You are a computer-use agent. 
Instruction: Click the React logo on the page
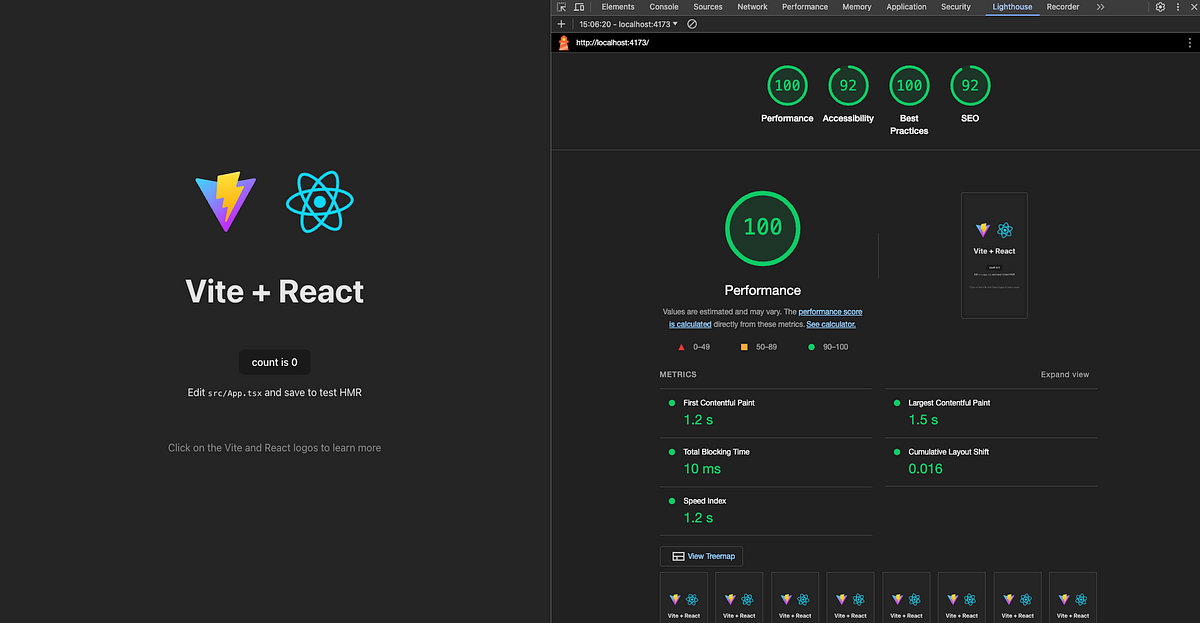(x=320, y=201)
